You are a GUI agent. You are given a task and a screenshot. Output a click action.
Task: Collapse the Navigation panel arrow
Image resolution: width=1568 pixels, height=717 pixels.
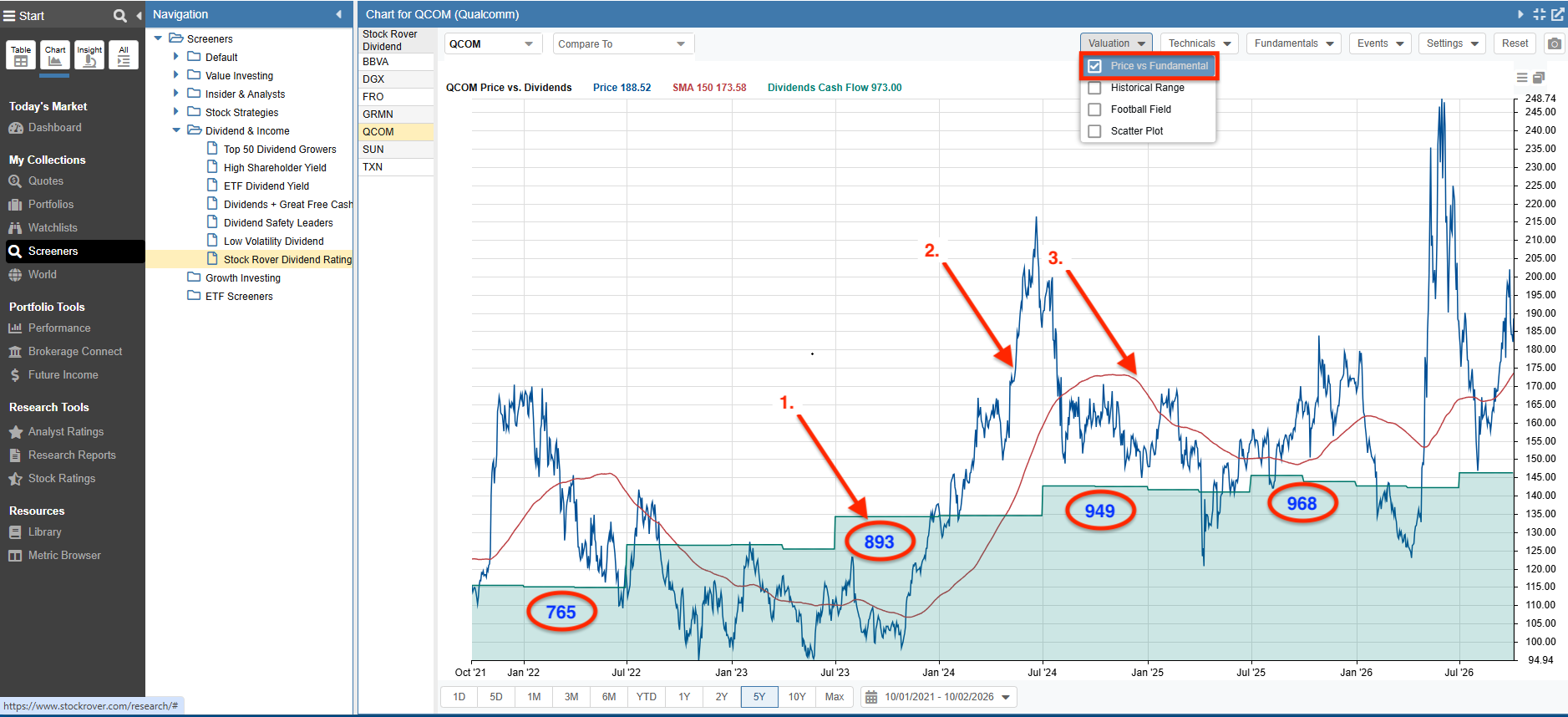point(338,14)
